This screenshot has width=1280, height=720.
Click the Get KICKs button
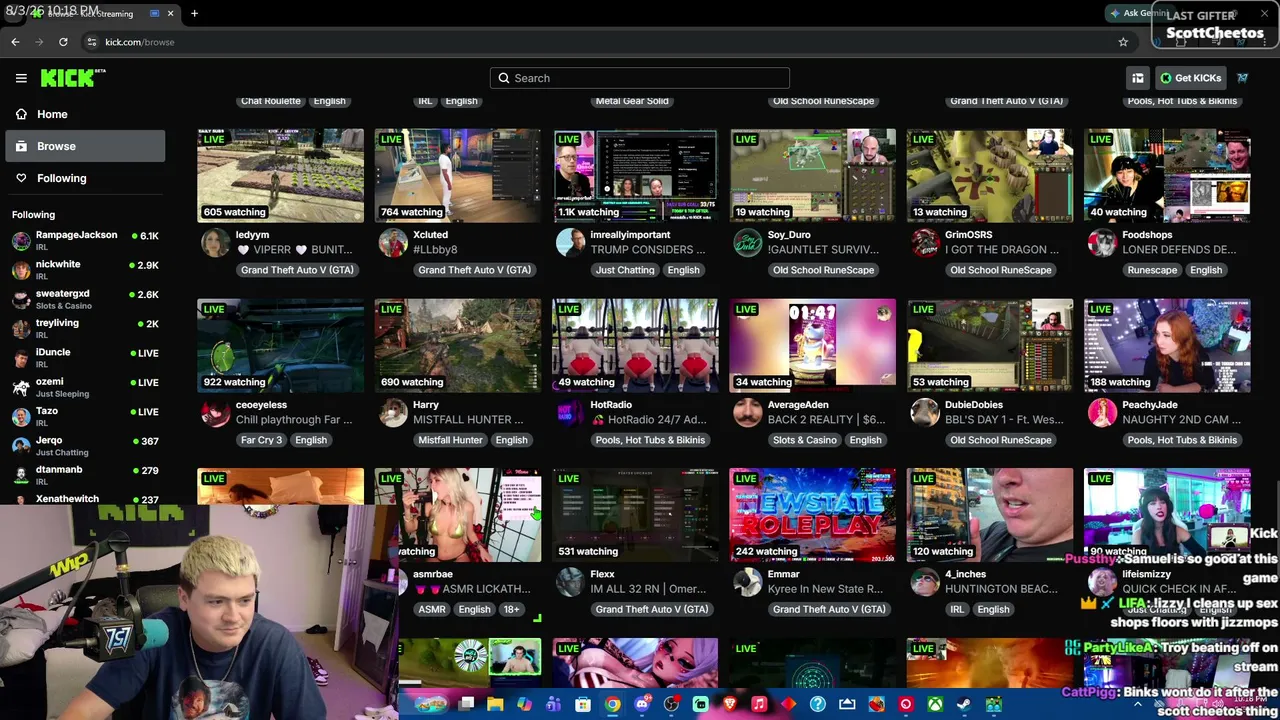(x=1190, y=78)
